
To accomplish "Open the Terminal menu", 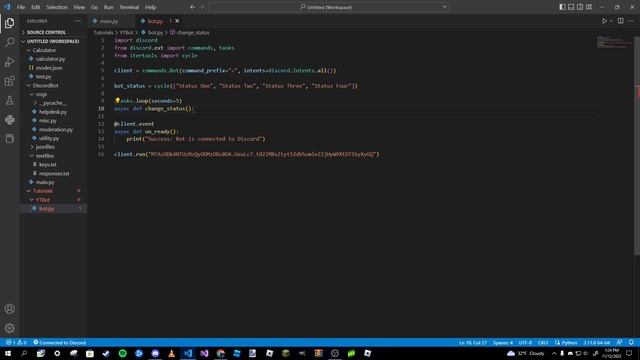I will pyautogui.click(x=129, y=7).
